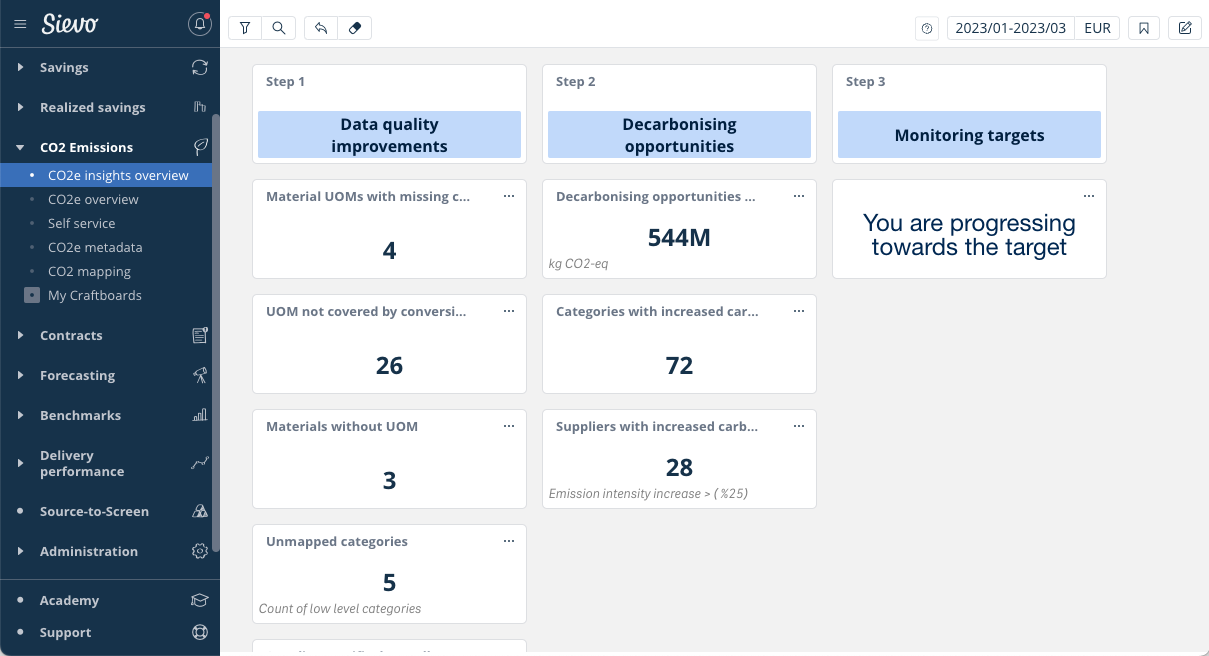Click the undo arrow button
Viewport: 1209px width, 656px height.
click(x=321, y=28)
